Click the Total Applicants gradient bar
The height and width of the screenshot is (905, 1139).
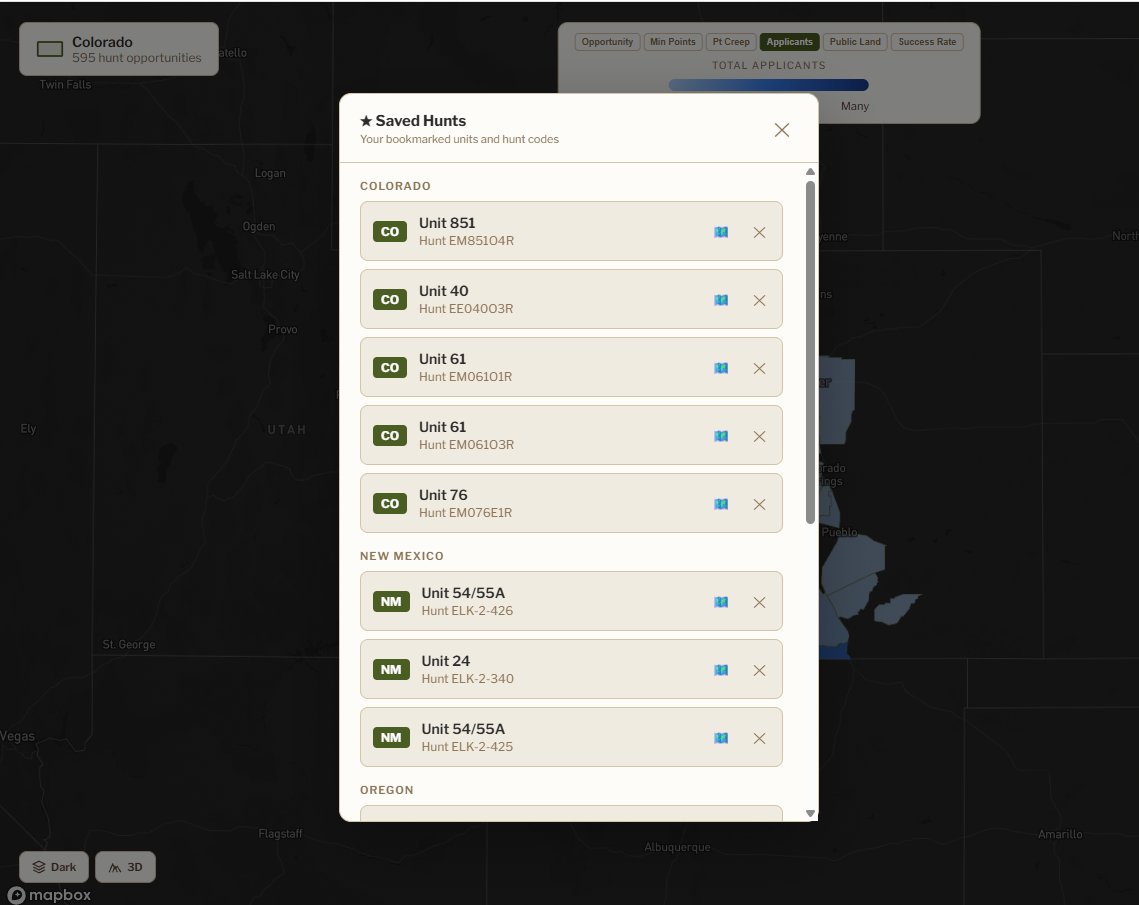click(x=768, y=85)
